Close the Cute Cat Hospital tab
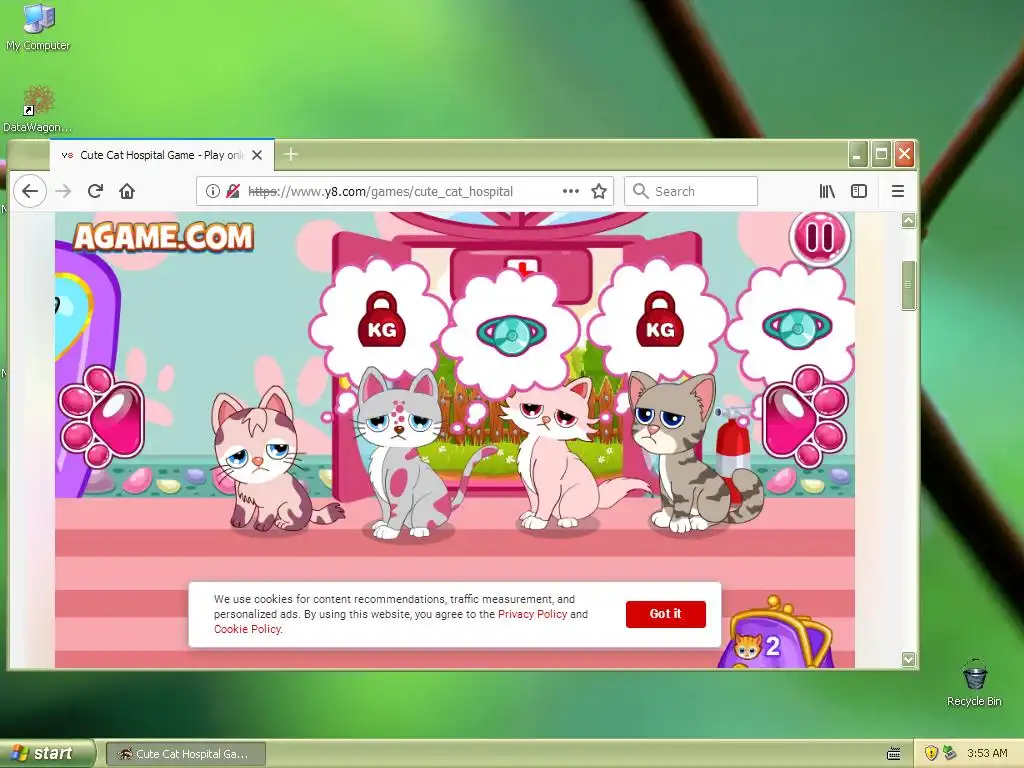The image size is (1024, 768). tap(257, 155)
